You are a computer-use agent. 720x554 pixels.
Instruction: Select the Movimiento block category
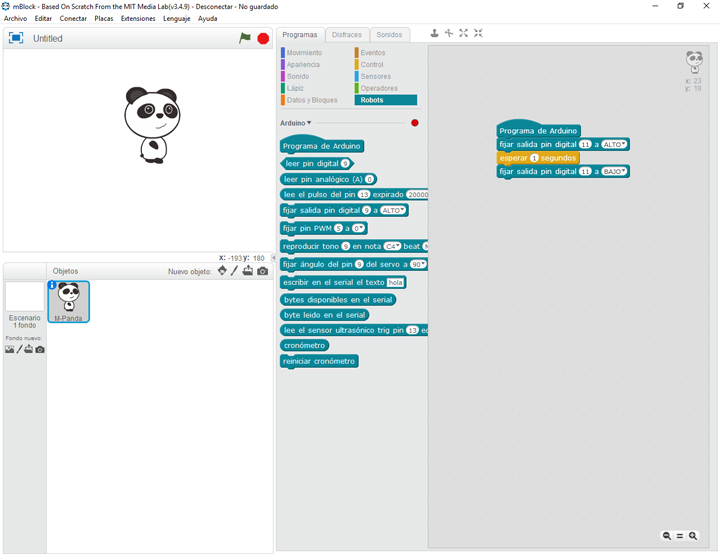[301, 53]
